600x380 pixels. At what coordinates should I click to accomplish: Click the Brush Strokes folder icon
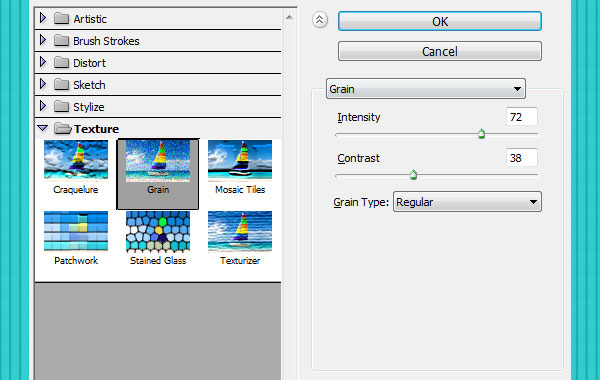pos(61,41)
